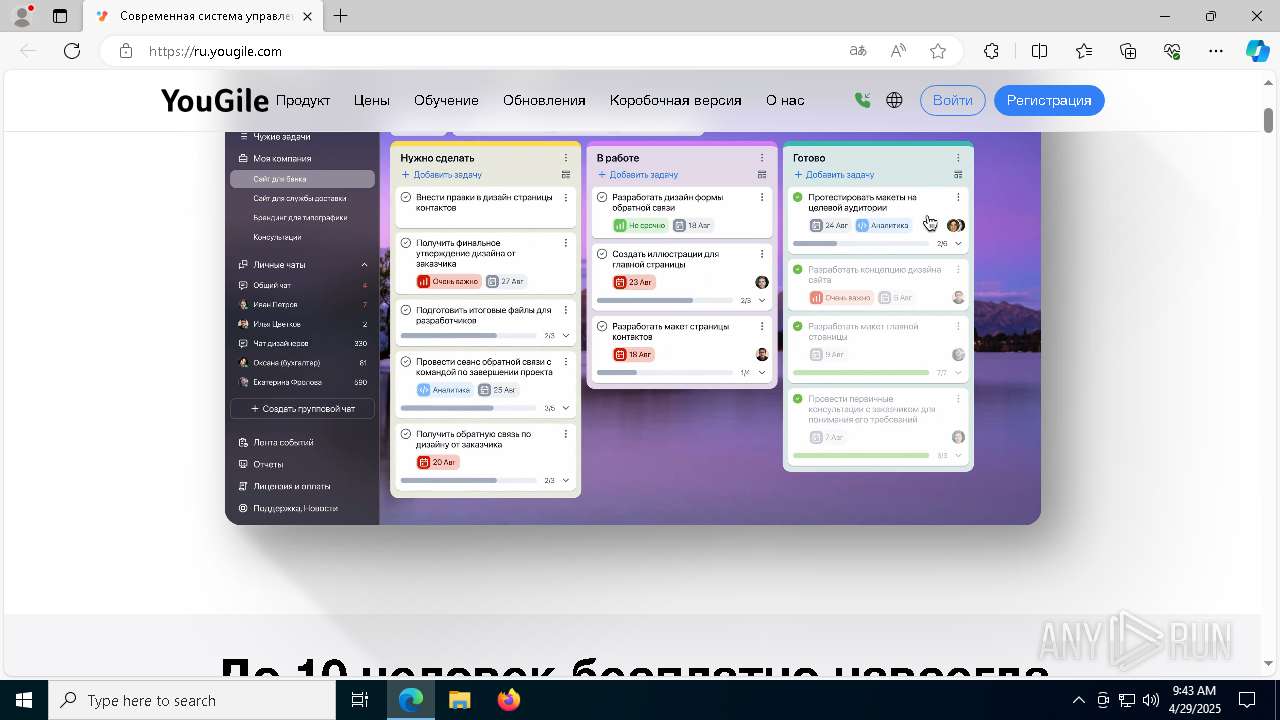The image size is (1280, 720).
Task: Click Добавить задачу in Нужно сделать column
Action: coord(442,175)
